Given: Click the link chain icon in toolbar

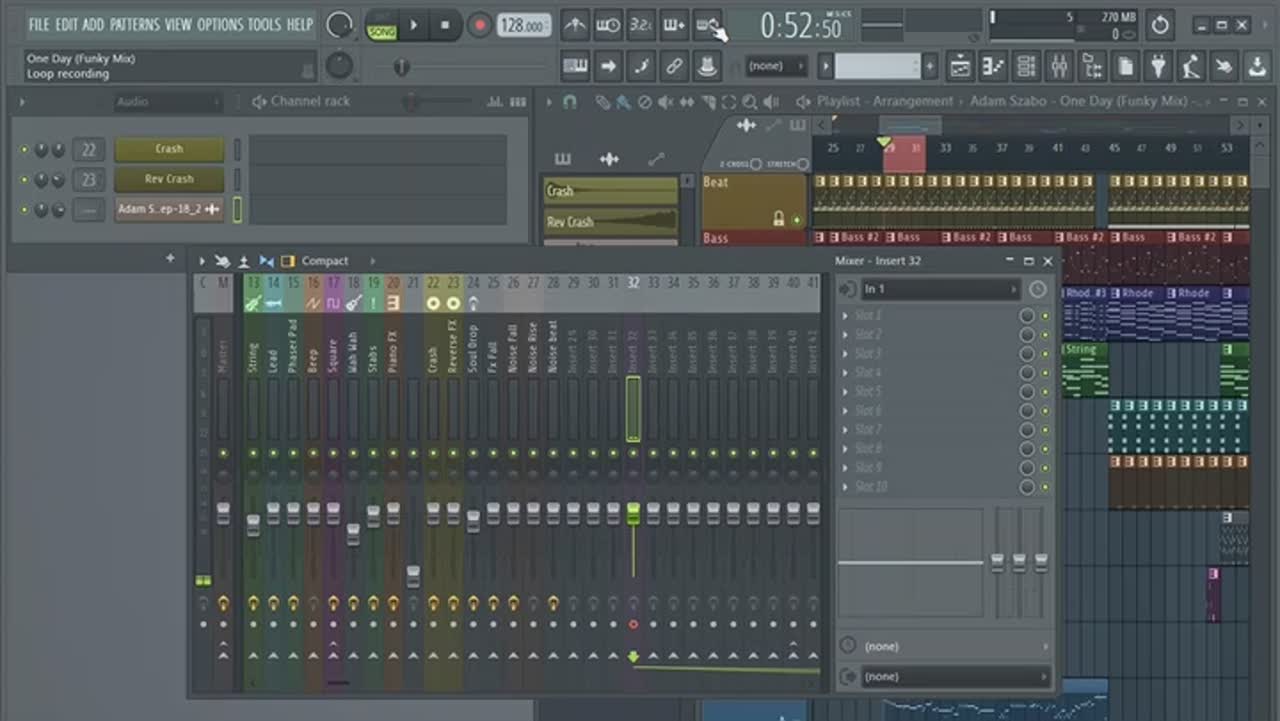Looking at the screenshot, I should pos(674,67).
